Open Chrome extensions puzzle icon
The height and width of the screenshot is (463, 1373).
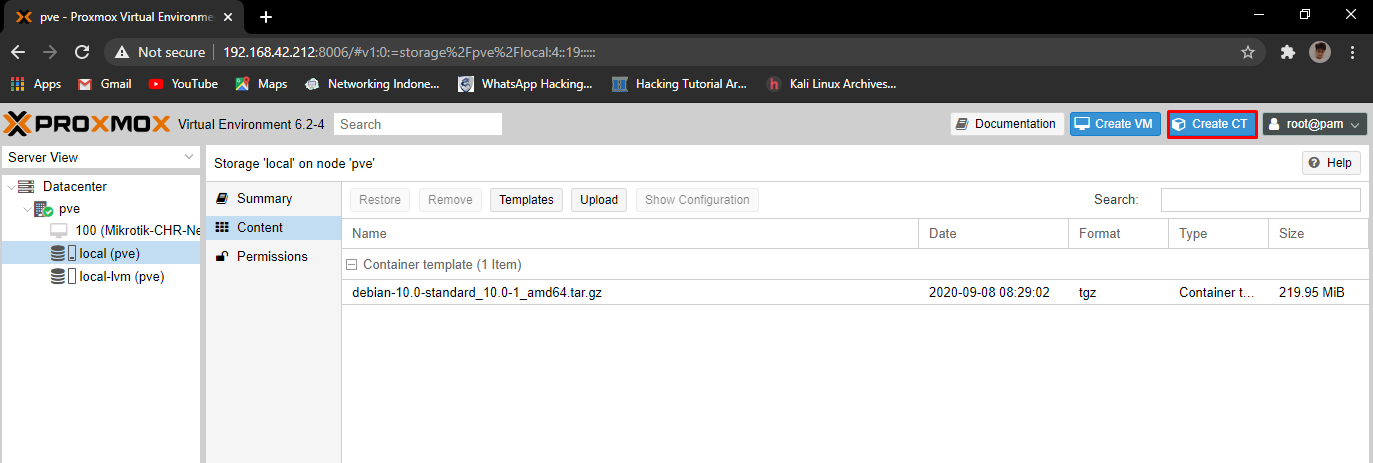(1288, 52)
